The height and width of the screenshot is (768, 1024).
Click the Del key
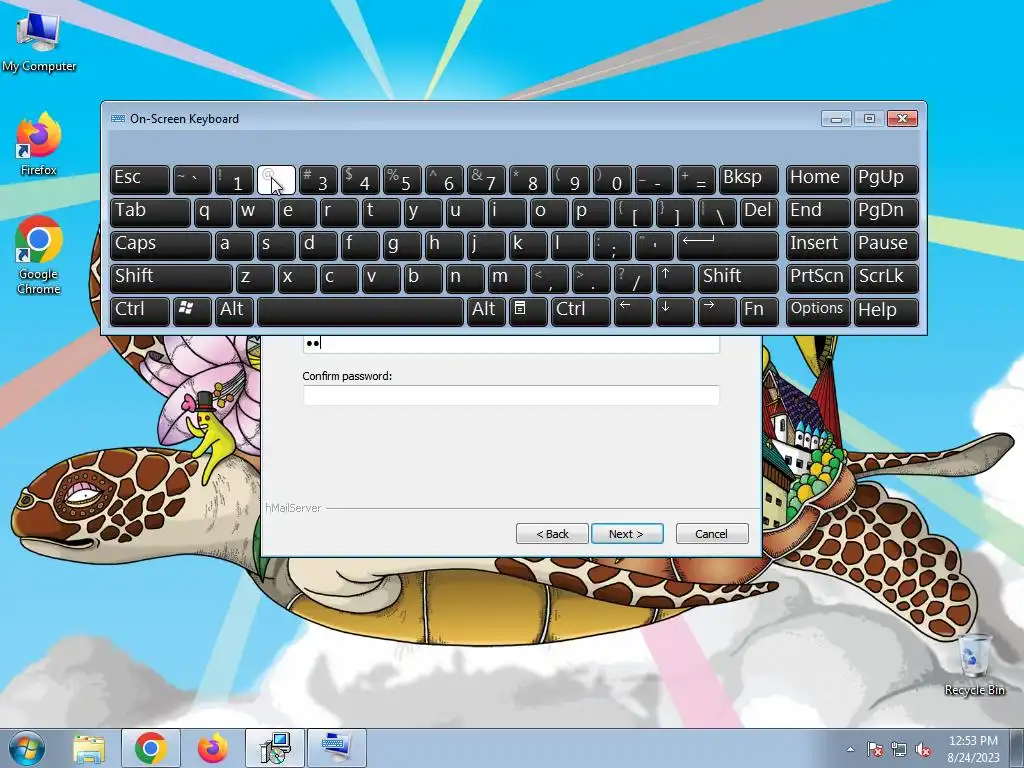(x=759, y=213)
